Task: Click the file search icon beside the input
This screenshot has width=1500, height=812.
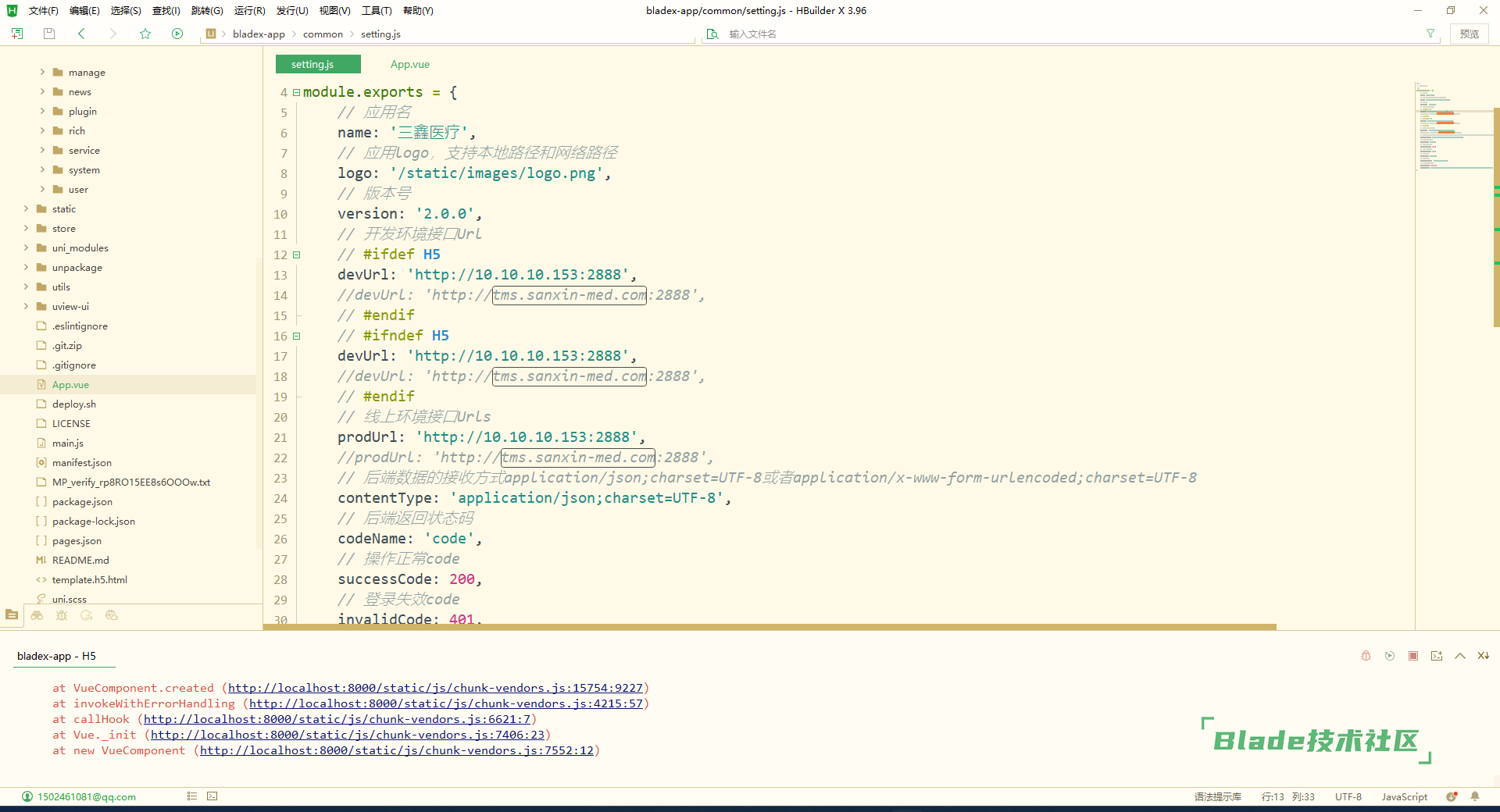Action: tap(712, 34)
